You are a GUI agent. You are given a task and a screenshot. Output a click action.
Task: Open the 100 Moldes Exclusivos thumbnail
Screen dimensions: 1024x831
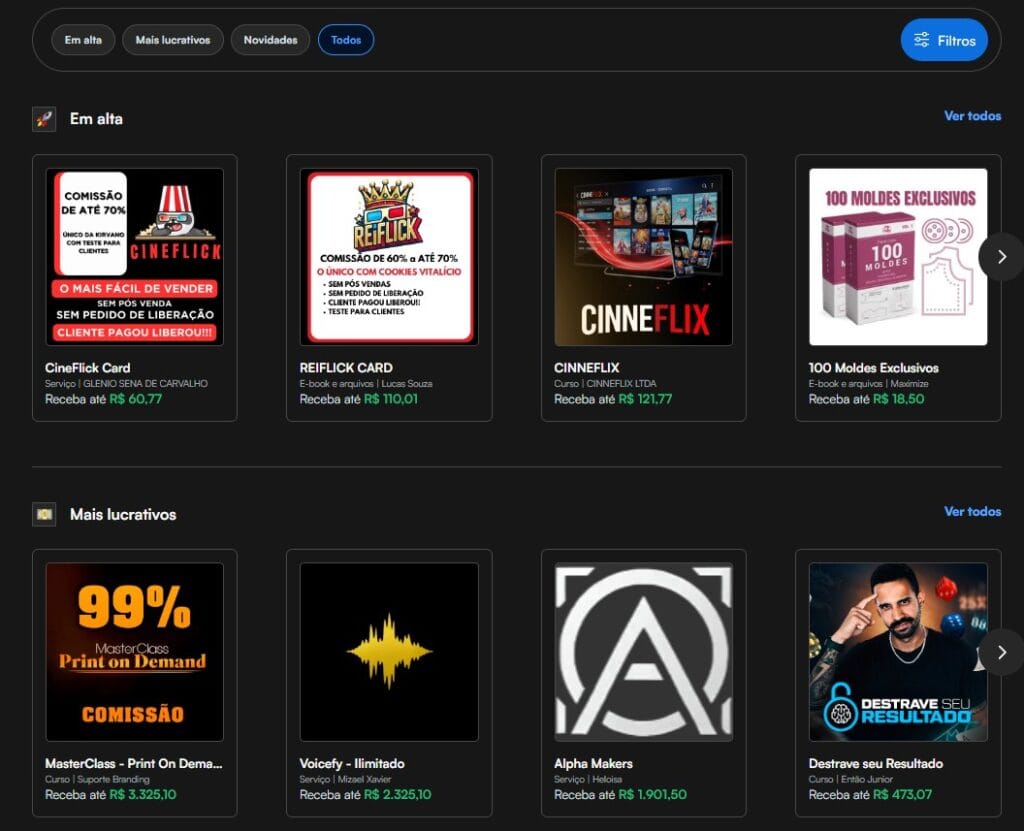coord(898,257)
